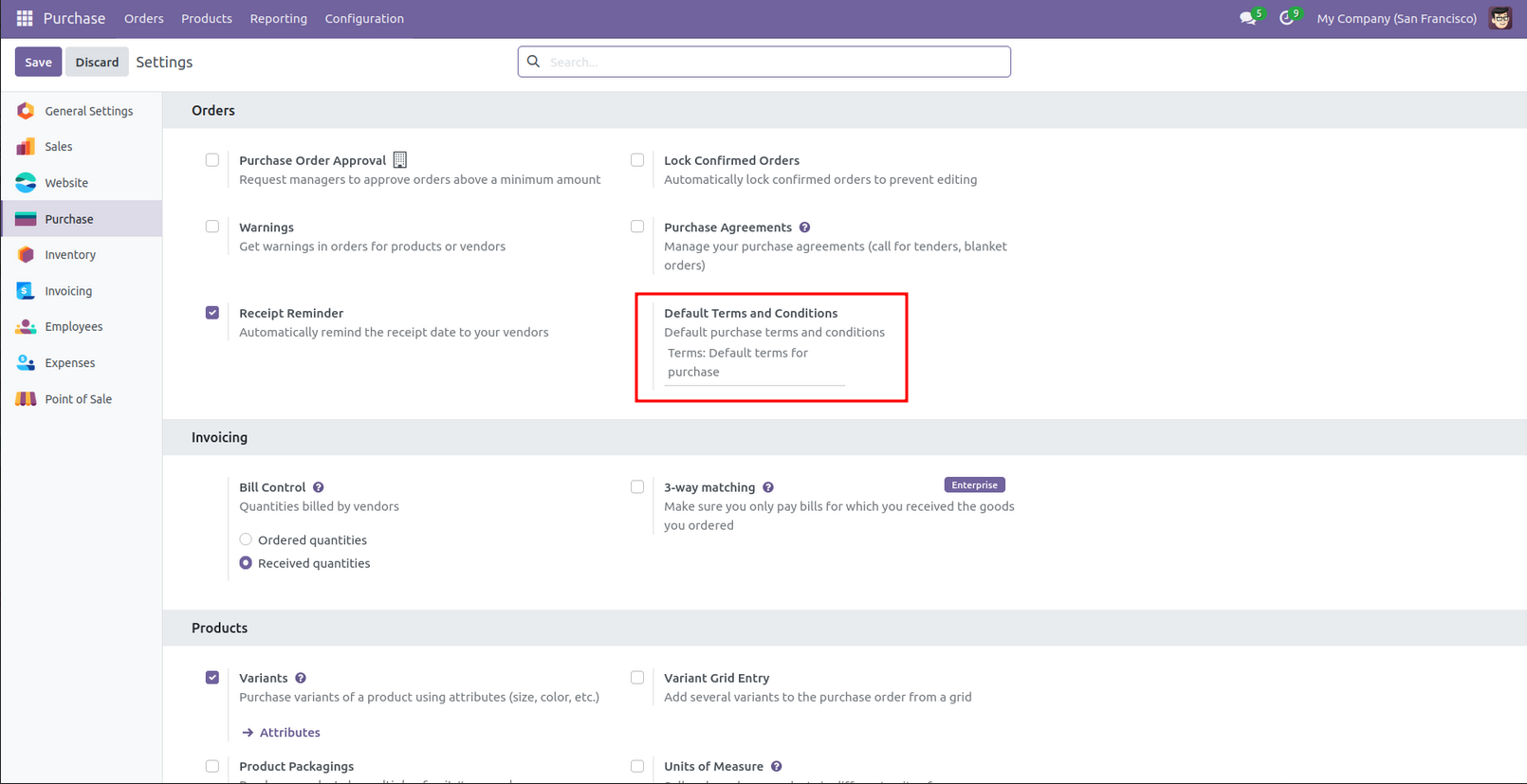Click the arrow icon before Attributes
The width and height of the screenshot is (1527, 784).
coord(248,733)
